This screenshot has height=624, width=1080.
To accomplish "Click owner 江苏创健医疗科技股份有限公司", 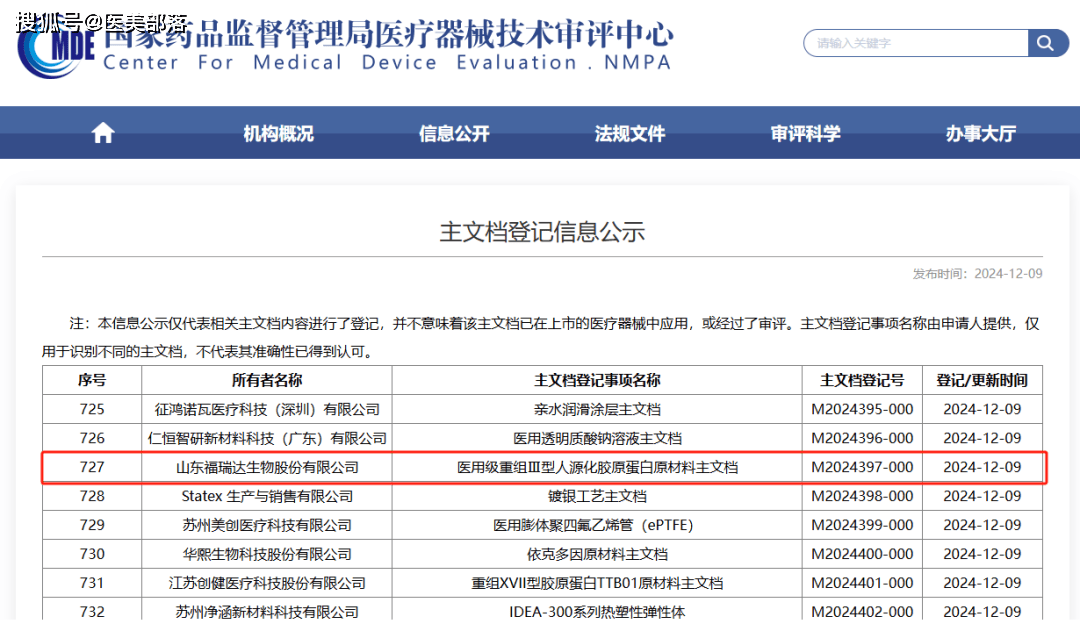I will (267, 583).
